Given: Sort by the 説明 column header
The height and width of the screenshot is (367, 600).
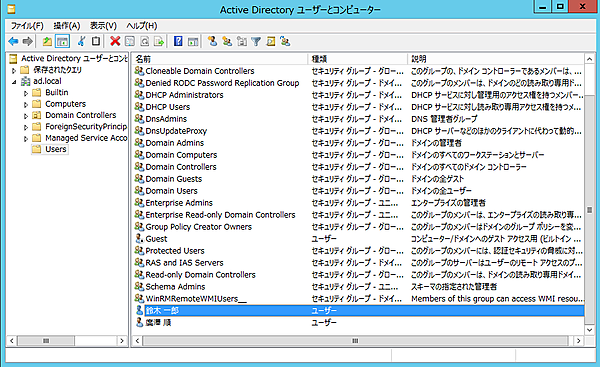Looking at the screenshot, I should coord(496,59).
